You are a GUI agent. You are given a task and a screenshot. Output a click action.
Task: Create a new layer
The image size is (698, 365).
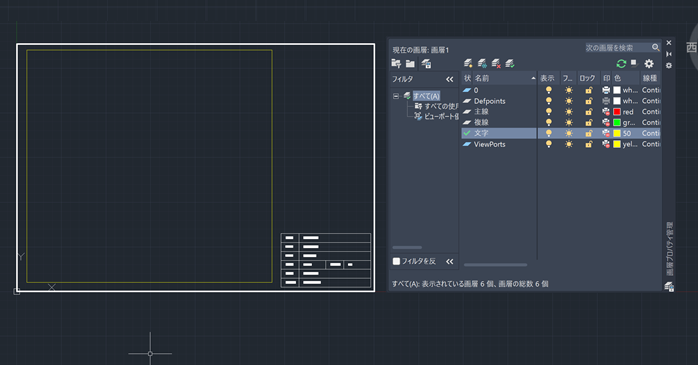click(468, 64)
